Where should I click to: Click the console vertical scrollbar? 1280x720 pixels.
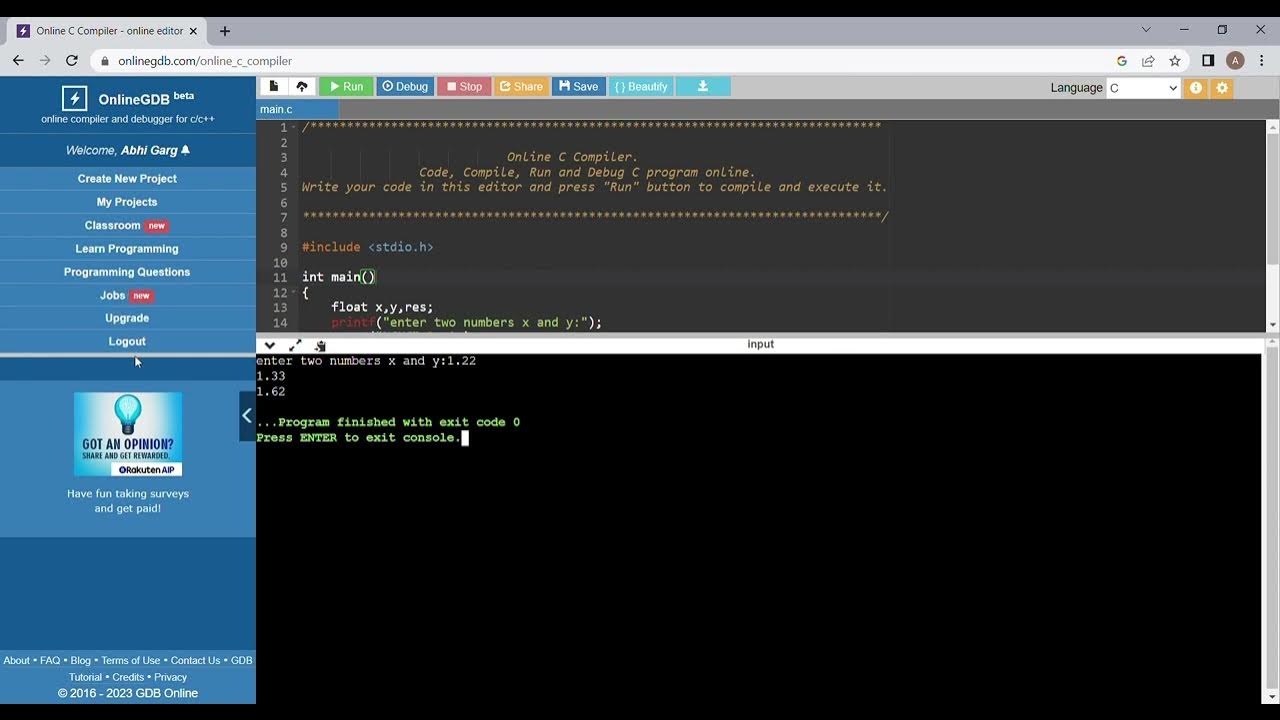(1273, 520)
